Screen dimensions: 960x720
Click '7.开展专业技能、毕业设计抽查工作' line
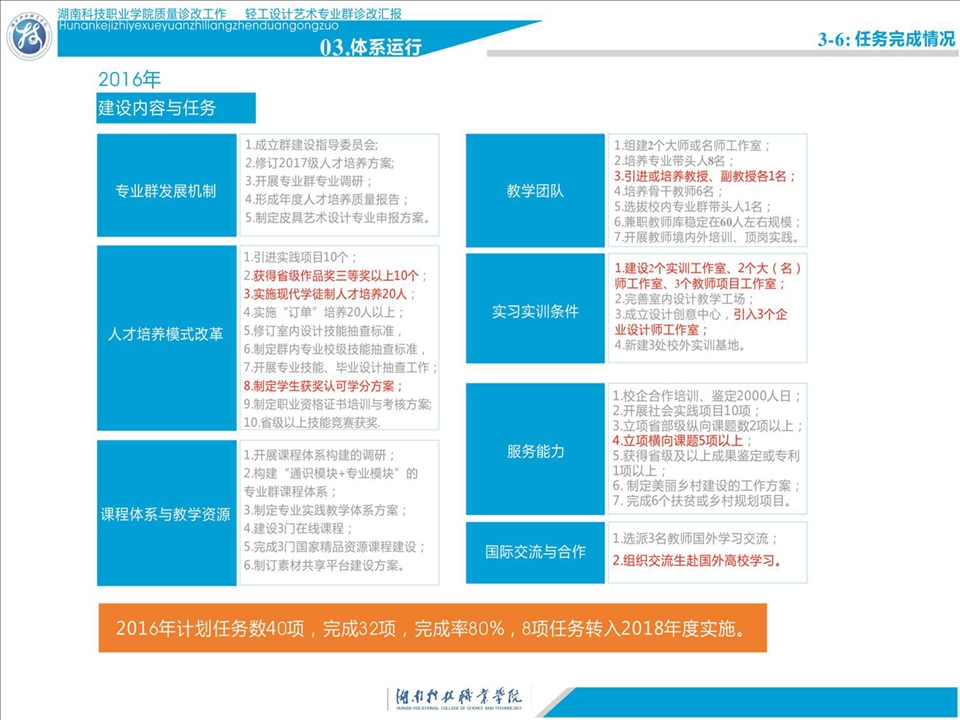tap(340, 367)
